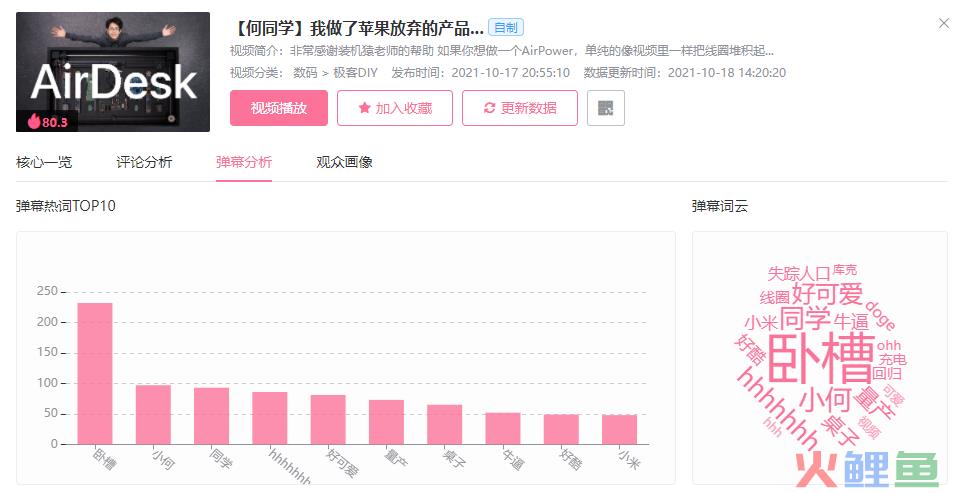Click the 数码 category text

coord(305,72)
